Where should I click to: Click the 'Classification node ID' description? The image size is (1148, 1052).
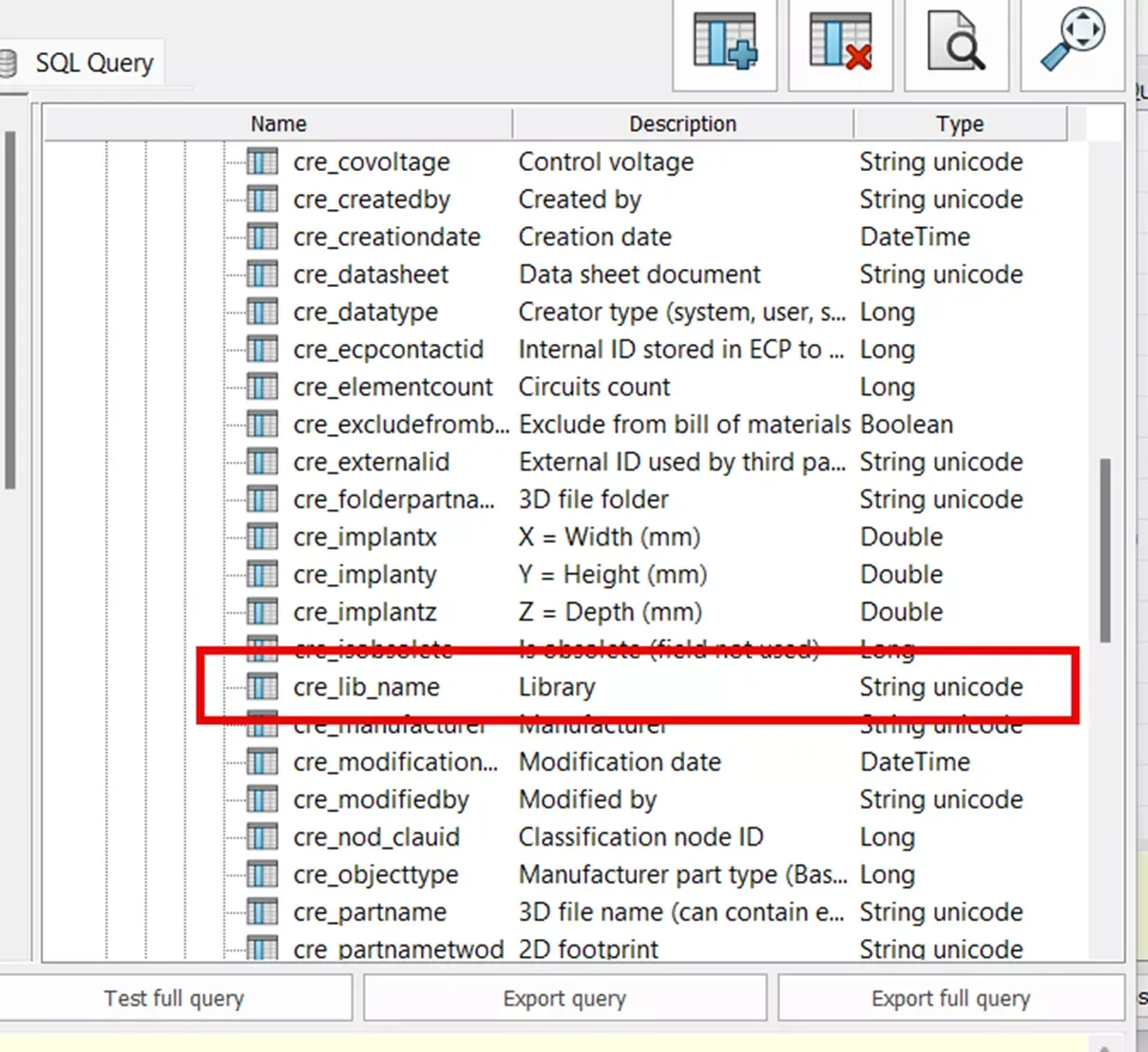tap(641, 837)
